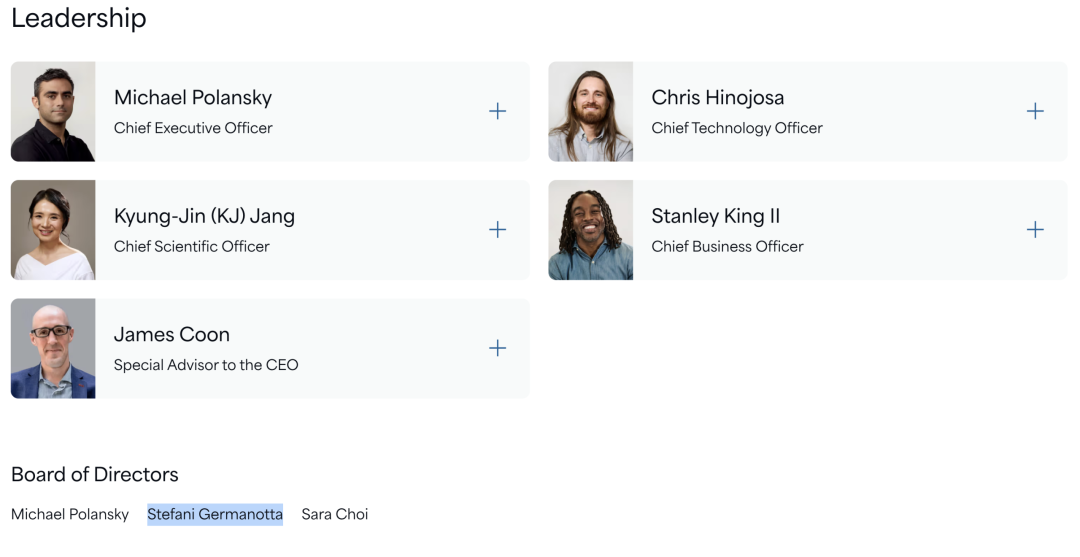This screenshot has width=1080, height=557.
Task: Expand Michael Polansky's bio with plus icon
Action: coord(497,112)
